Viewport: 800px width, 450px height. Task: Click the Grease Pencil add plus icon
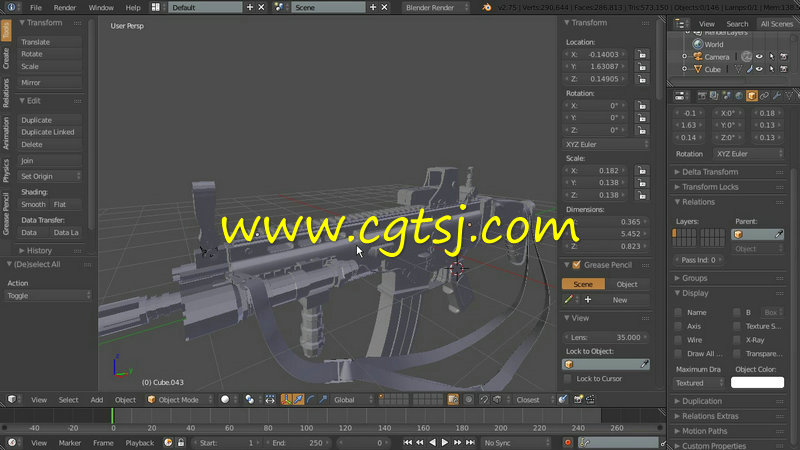click(x=588, y=299)
